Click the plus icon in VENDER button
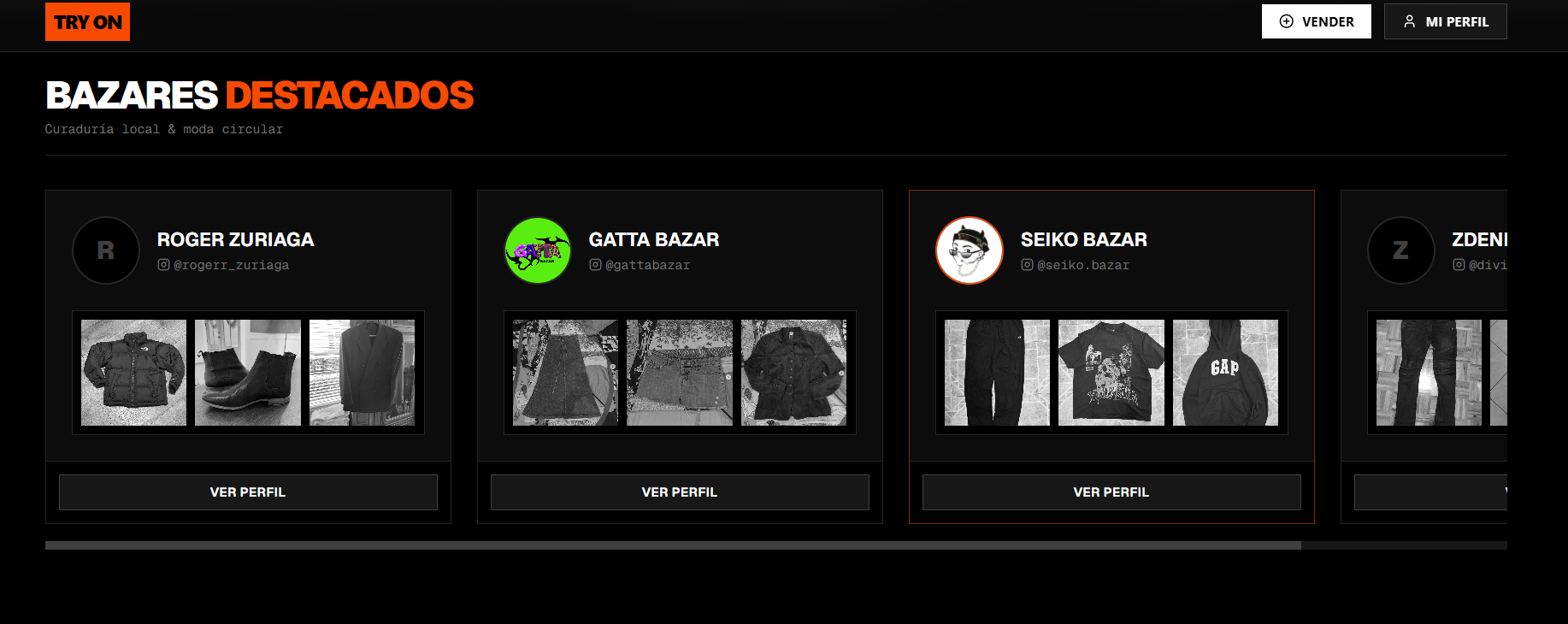The image size is (1568, 624). pyautogui.click(x=1286, y=21)
